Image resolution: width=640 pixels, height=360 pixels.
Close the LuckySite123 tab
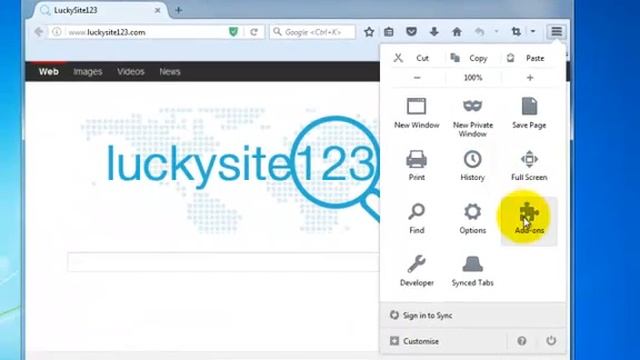click(x=158, y=10)
